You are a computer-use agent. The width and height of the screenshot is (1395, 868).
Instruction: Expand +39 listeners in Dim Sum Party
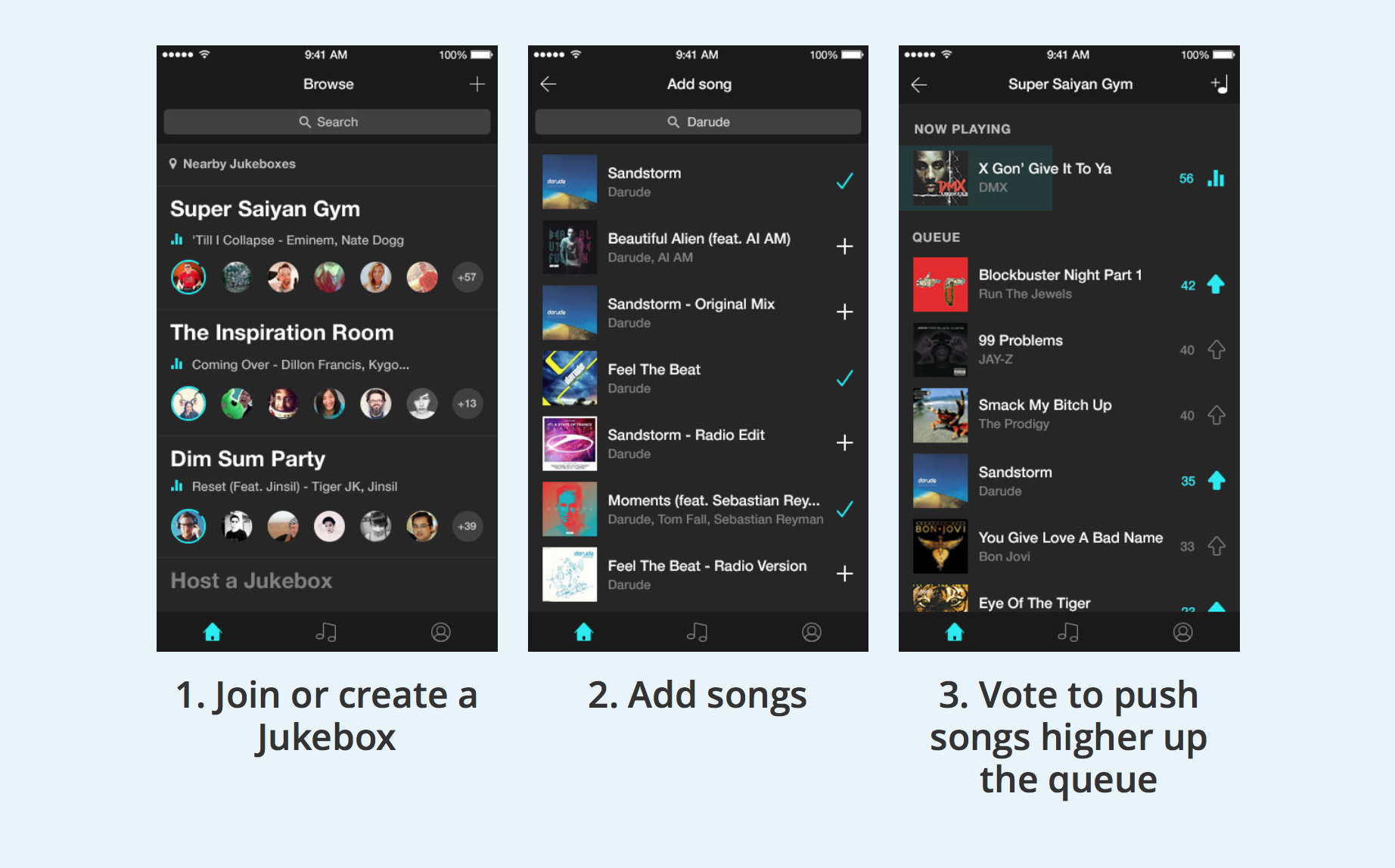click(x=468, y=526)
